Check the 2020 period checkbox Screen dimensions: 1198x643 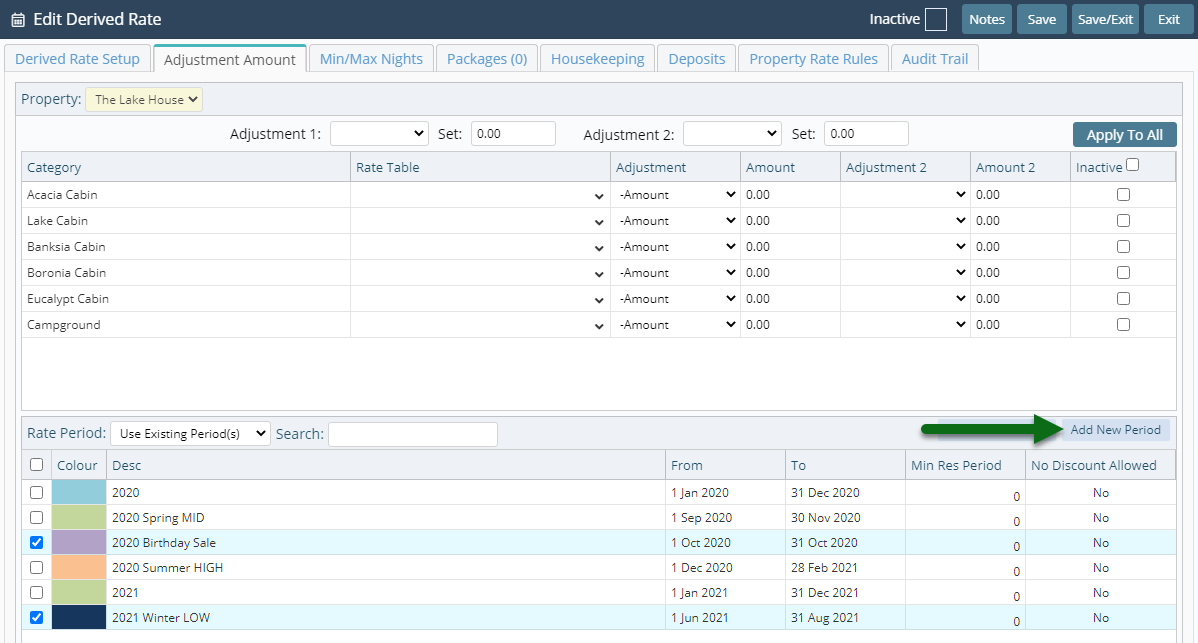(36, 493)
